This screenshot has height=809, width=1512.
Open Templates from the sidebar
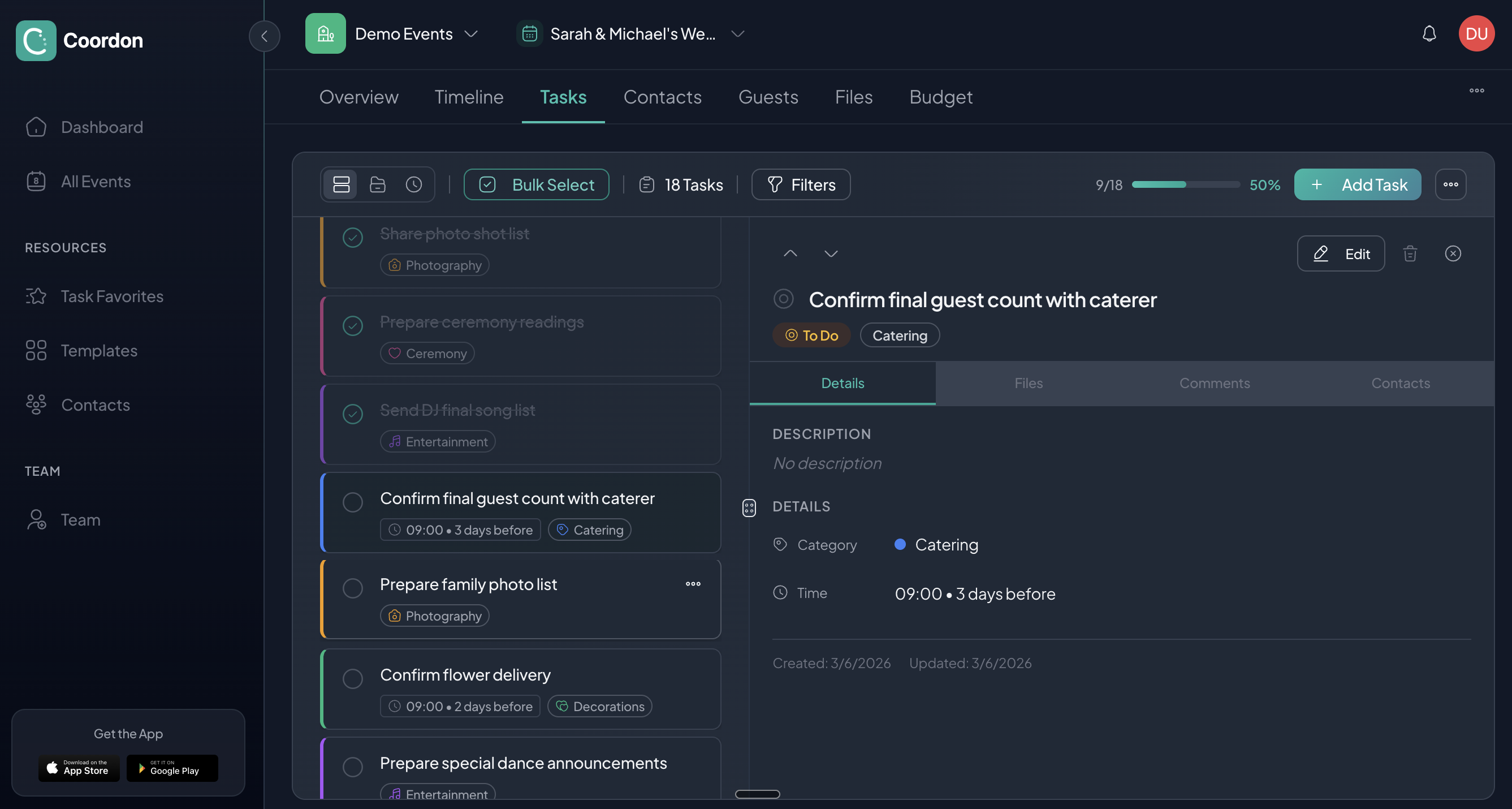click(98, 351)
